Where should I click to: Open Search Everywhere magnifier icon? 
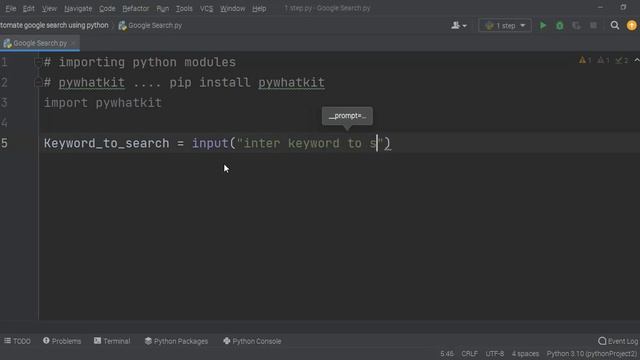[x=615, y=25]
